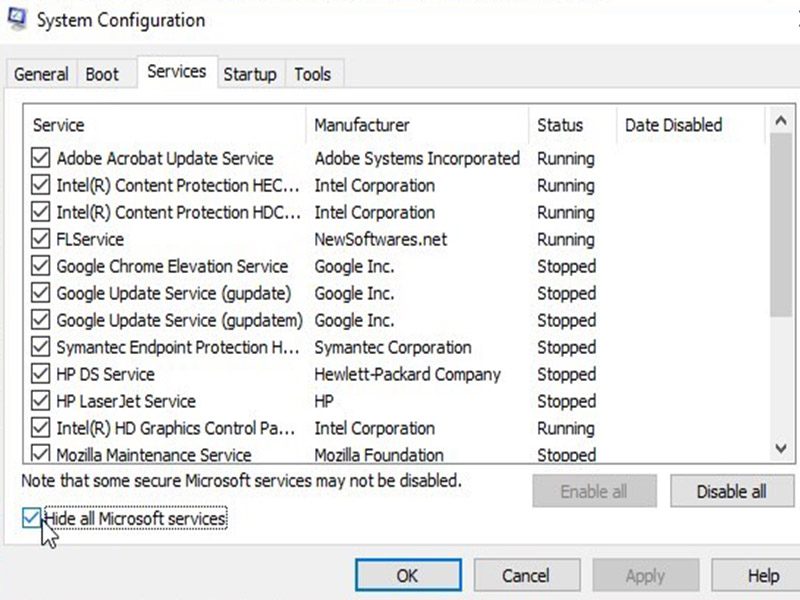Click the scroll down arrow of services list
Image resolution: width=800 pixels, height=600 pixels.
tap(781, 448)
